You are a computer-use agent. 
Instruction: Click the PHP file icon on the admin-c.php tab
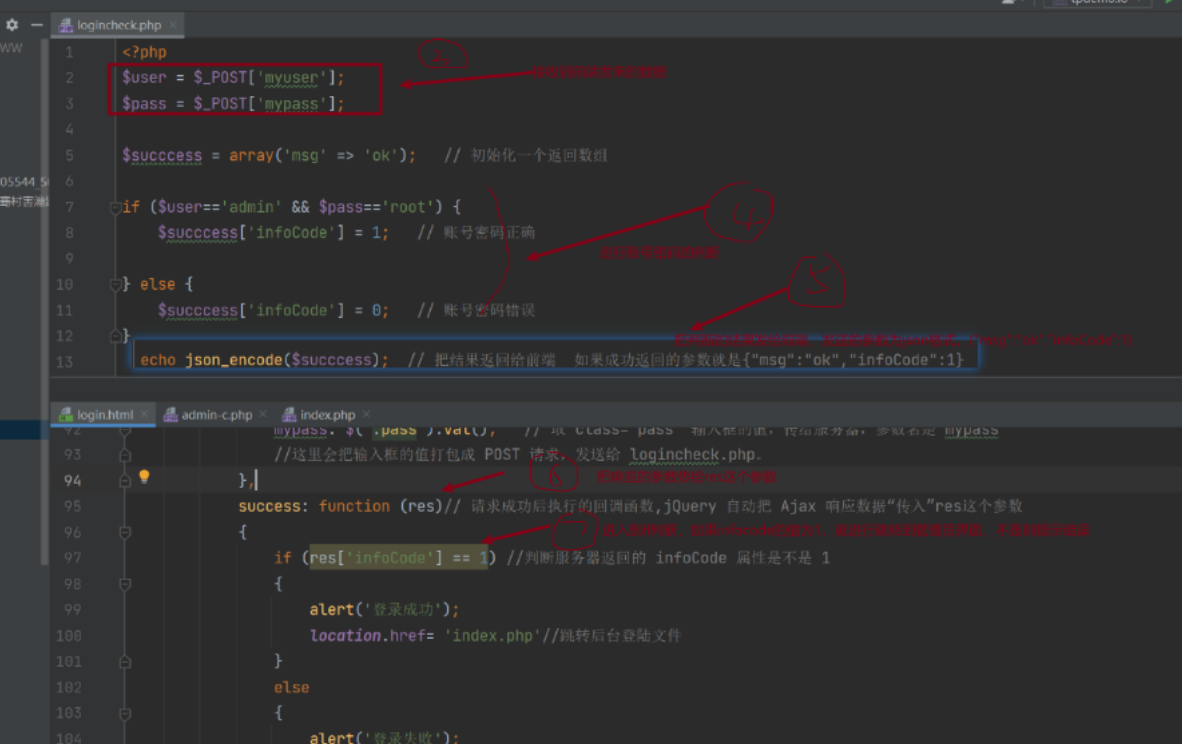pos(170,415)
